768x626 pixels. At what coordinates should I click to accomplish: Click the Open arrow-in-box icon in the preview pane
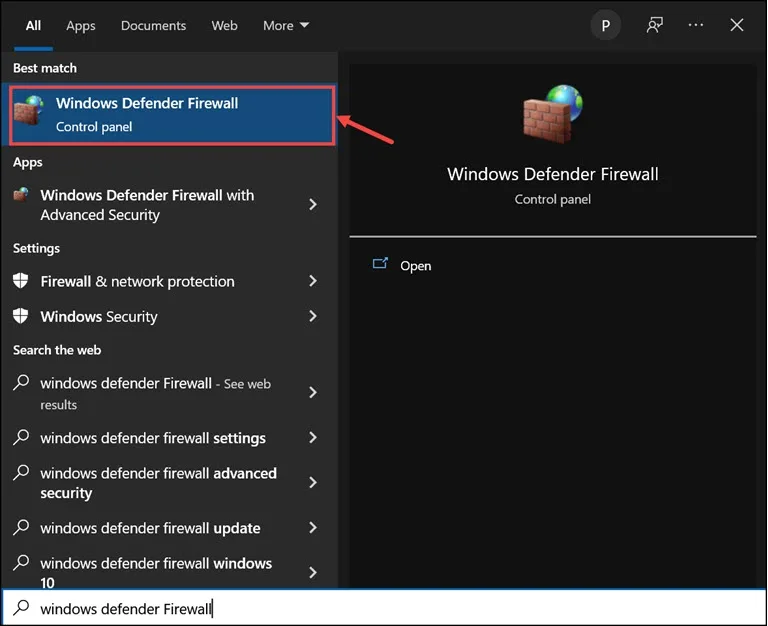click(x=380, y=264)
